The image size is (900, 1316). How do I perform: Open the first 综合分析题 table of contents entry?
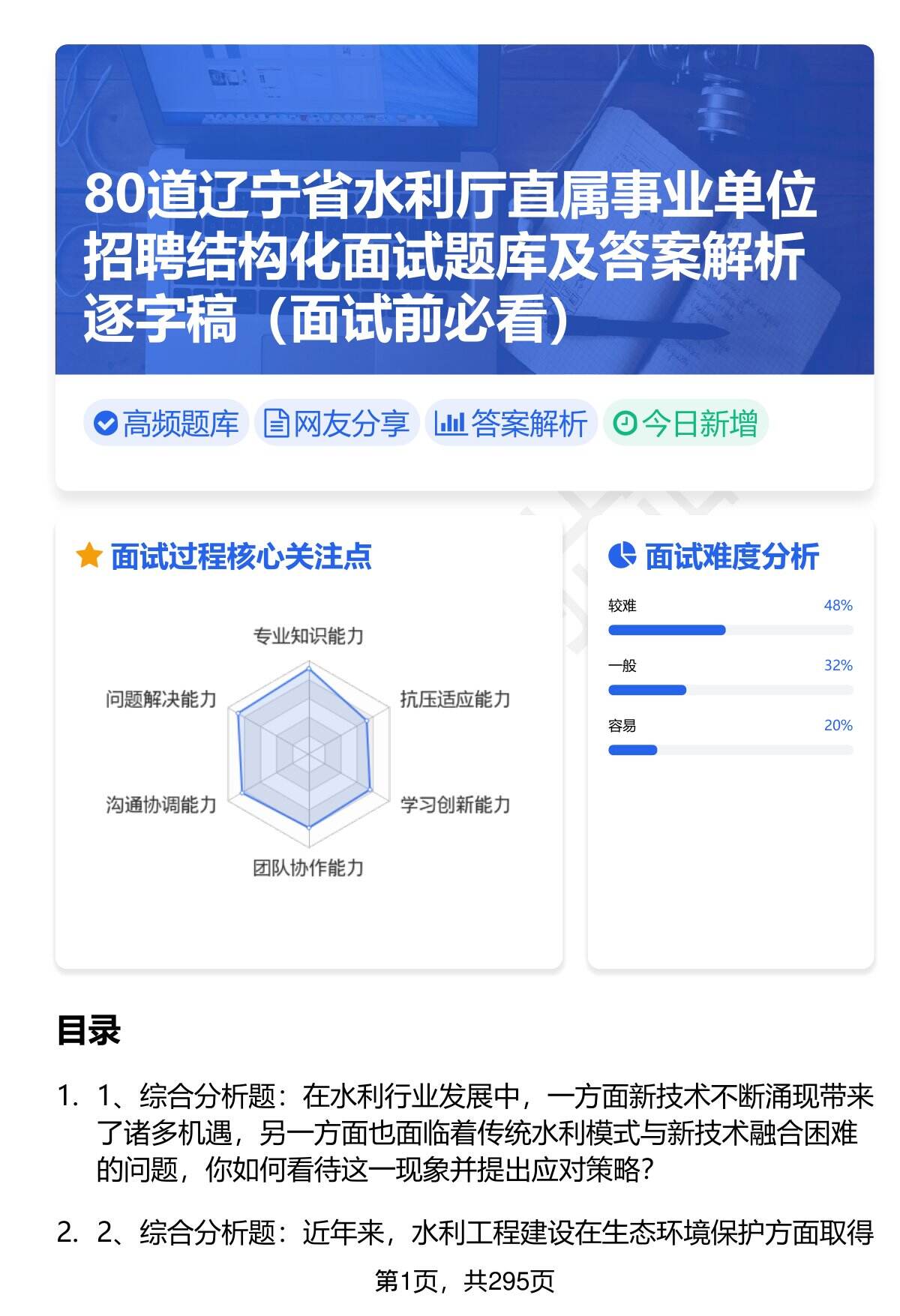pos(484,1133)
